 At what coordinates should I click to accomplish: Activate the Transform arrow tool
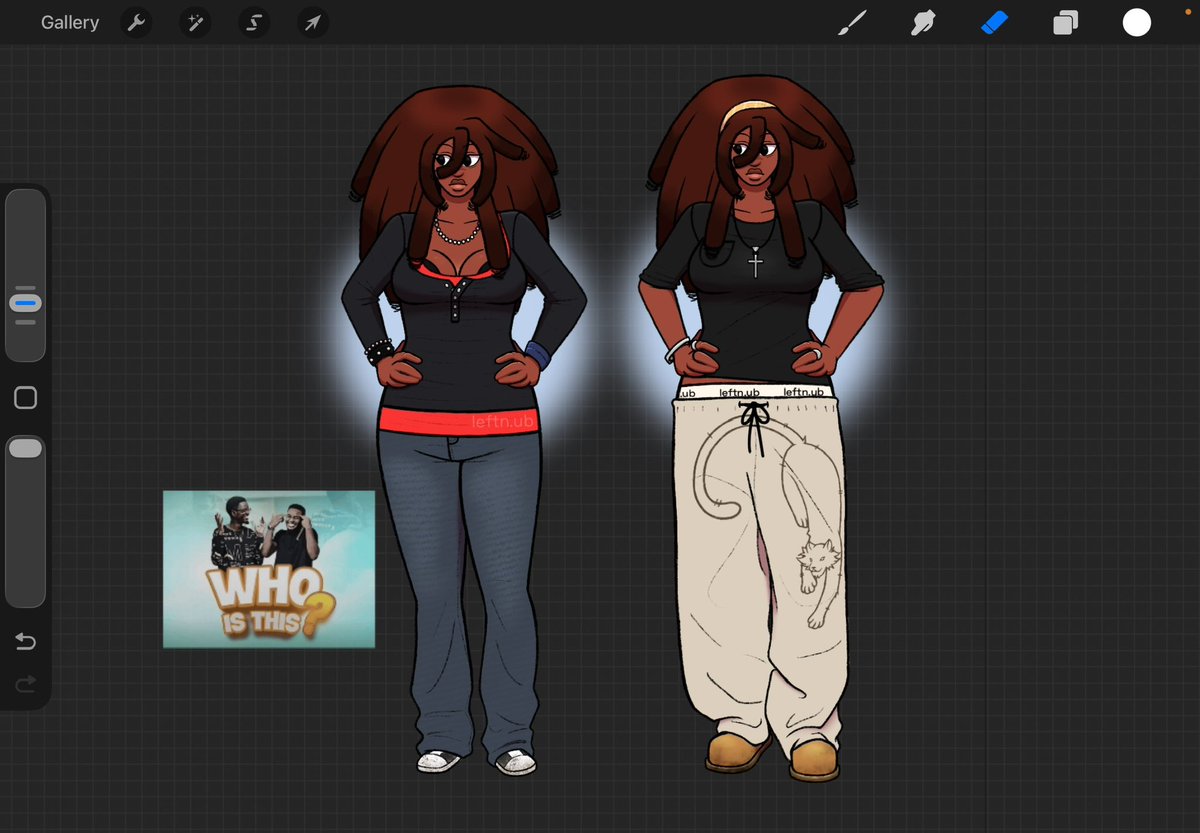tap(313, 23)
